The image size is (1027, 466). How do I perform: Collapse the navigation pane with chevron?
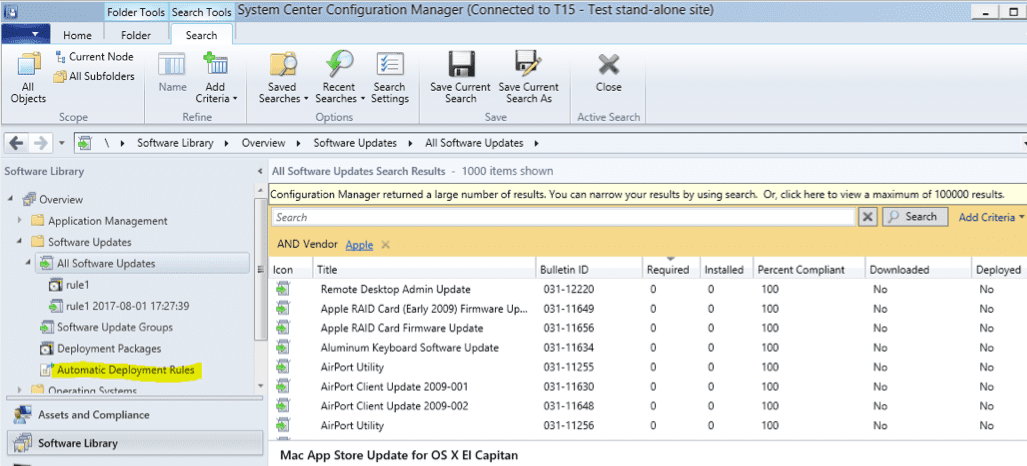tap(261, 171)
